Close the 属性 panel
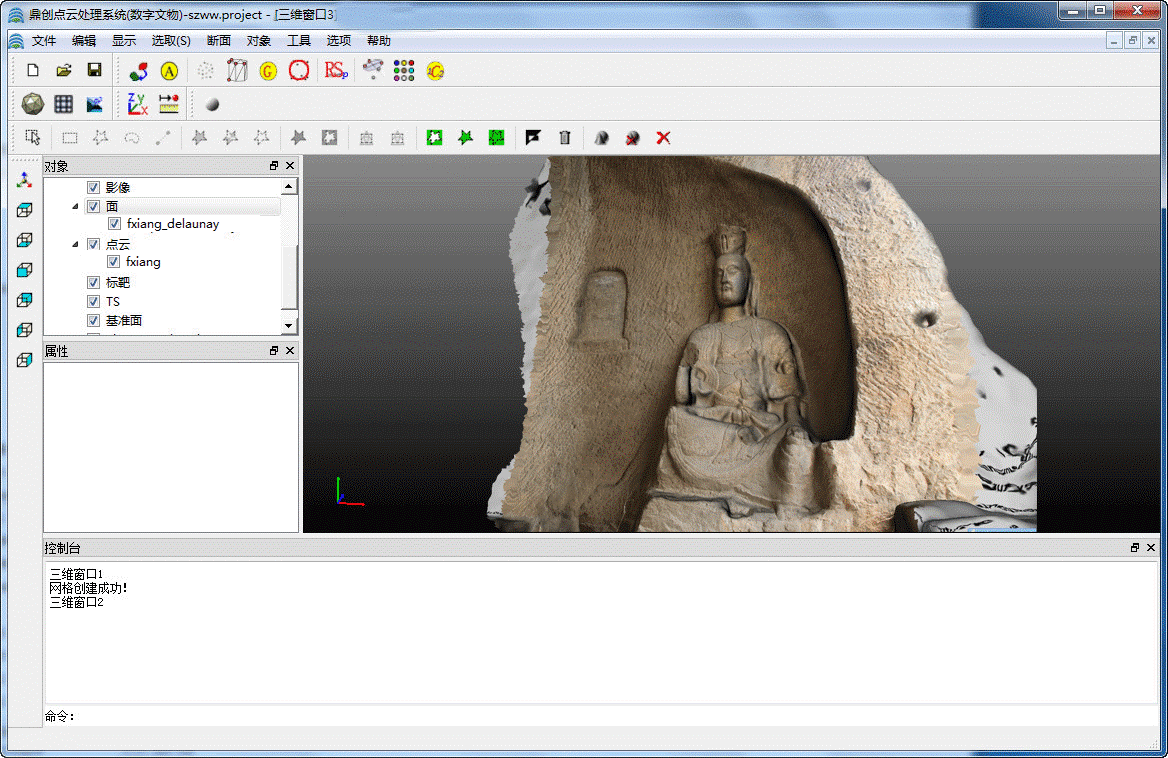1168x758 pixels. [290, 351]
